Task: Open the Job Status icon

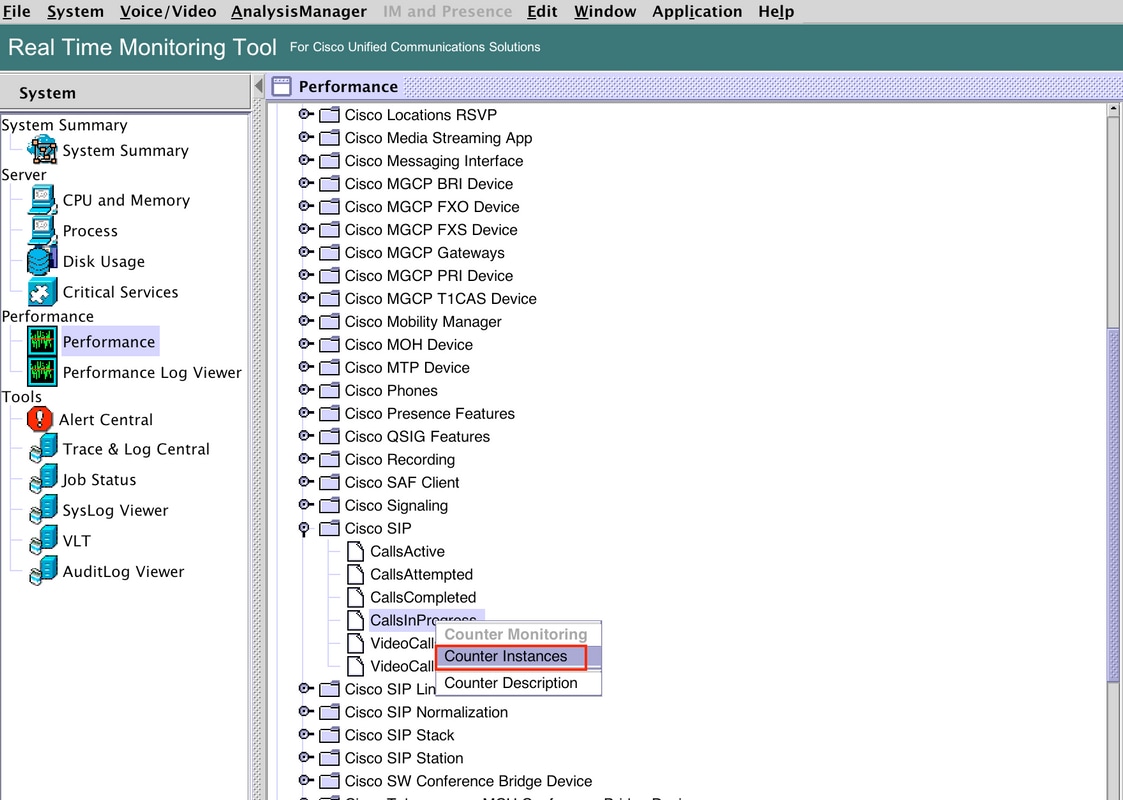Action: 43,479
